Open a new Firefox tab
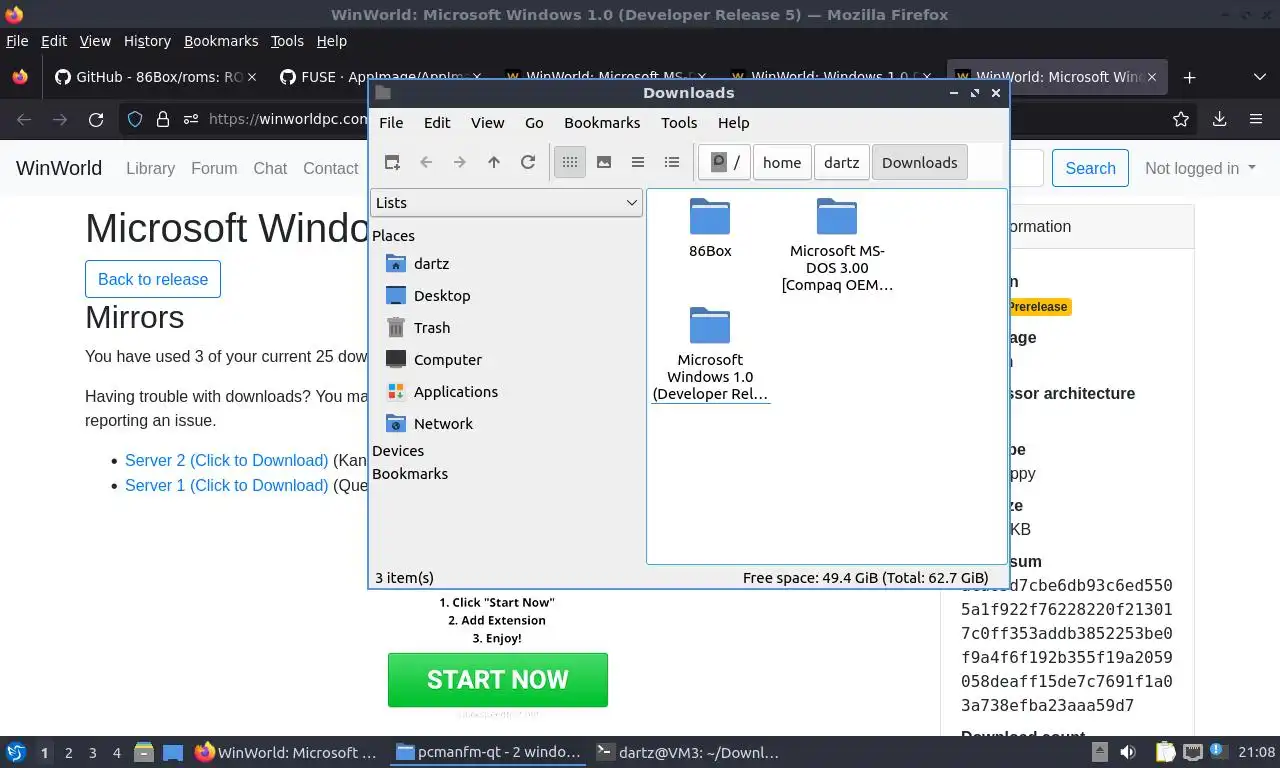This screenshot has width=1280, height=768. [1189, 77]
